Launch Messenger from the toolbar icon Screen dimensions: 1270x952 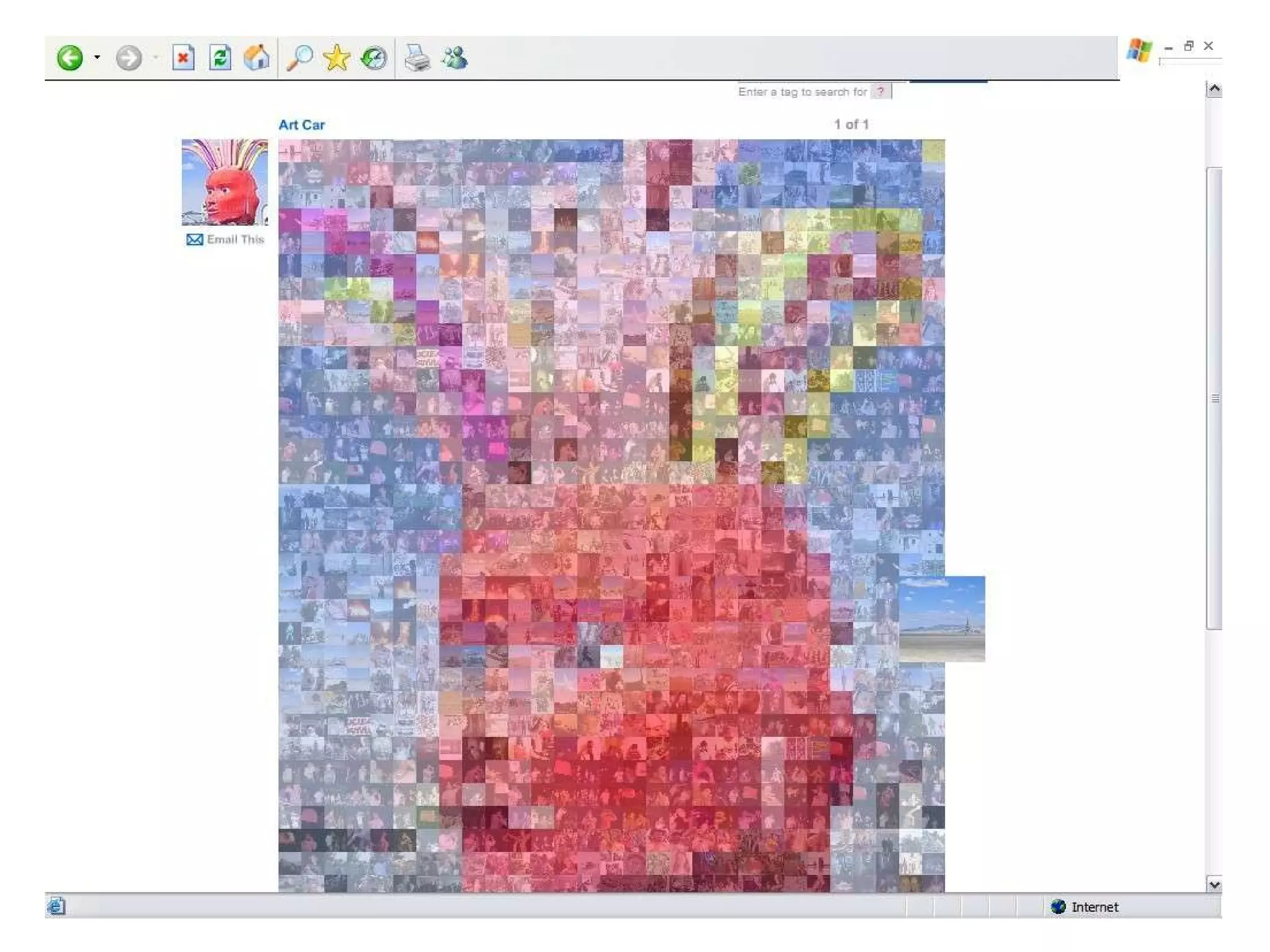(x=454, y=58)
